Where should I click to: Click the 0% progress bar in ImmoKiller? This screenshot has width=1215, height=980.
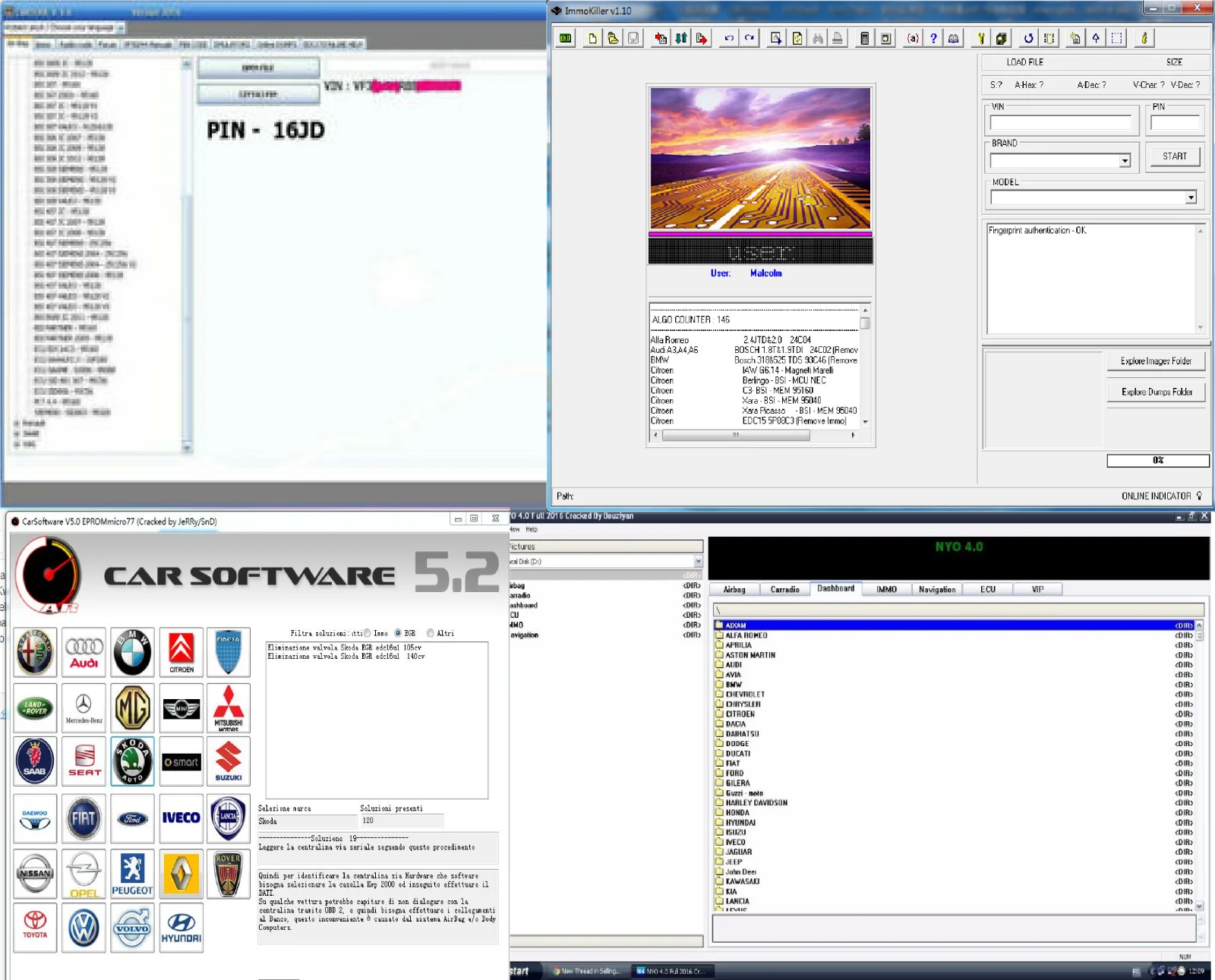click(1157, 461)
